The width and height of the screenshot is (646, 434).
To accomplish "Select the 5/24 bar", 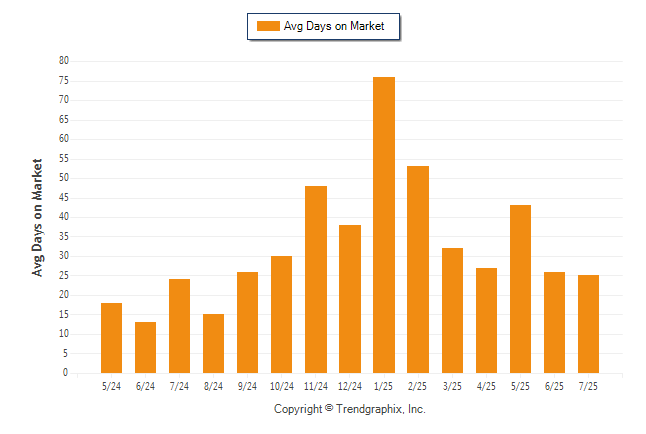I will pyautogui.click(x=111, y=338).
